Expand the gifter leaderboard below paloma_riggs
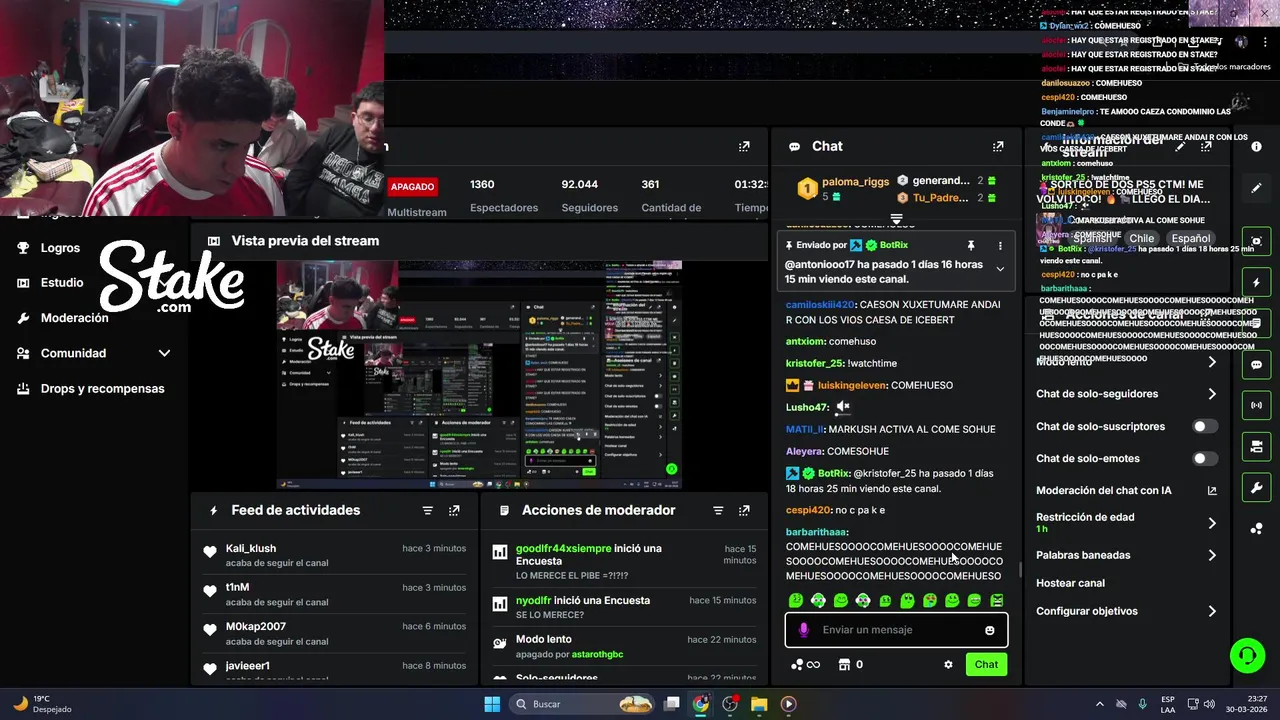Viewport: 1280px width, 720px height. point(896,218)
